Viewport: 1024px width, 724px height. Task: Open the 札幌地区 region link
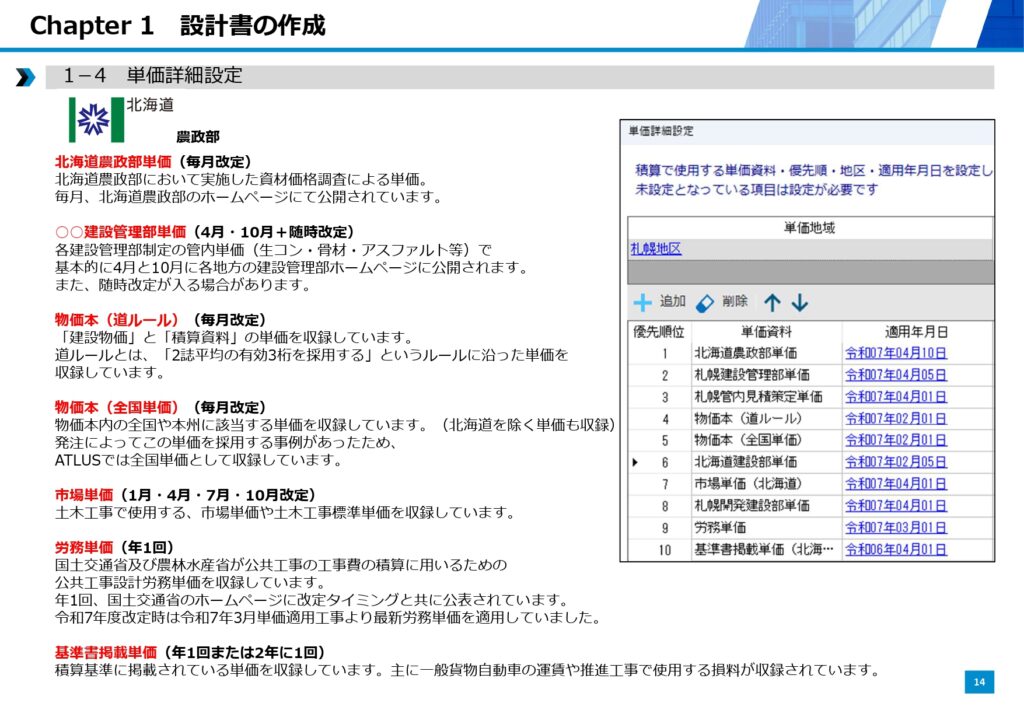656,249
